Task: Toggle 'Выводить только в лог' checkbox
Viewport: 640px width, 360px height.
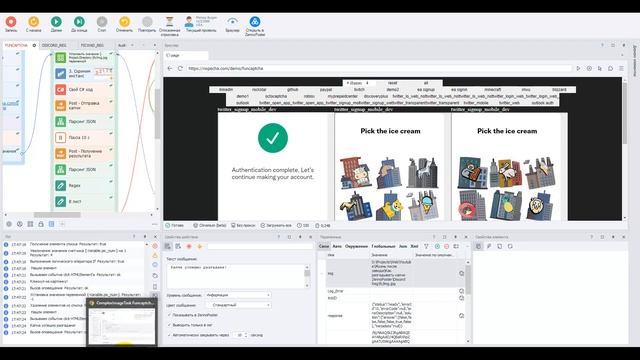Action: point(169,325)
